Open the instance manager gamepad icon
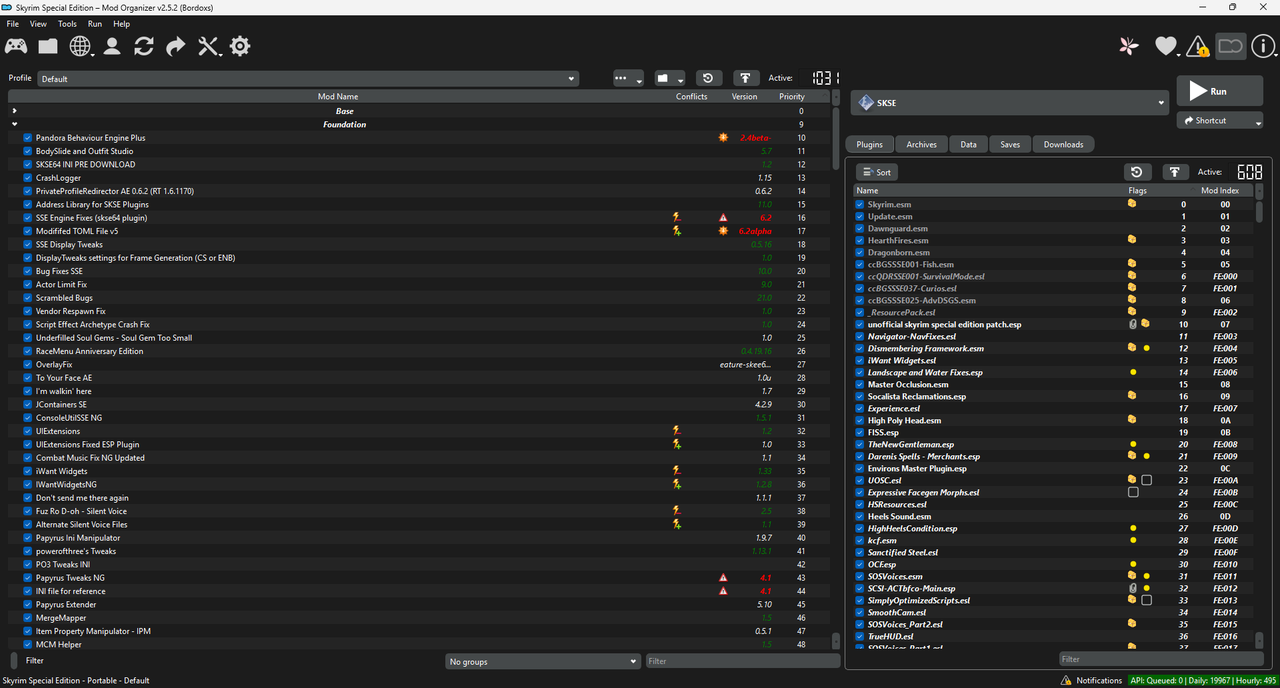Screen dimensions: 1280x688 tap(16, 46)
